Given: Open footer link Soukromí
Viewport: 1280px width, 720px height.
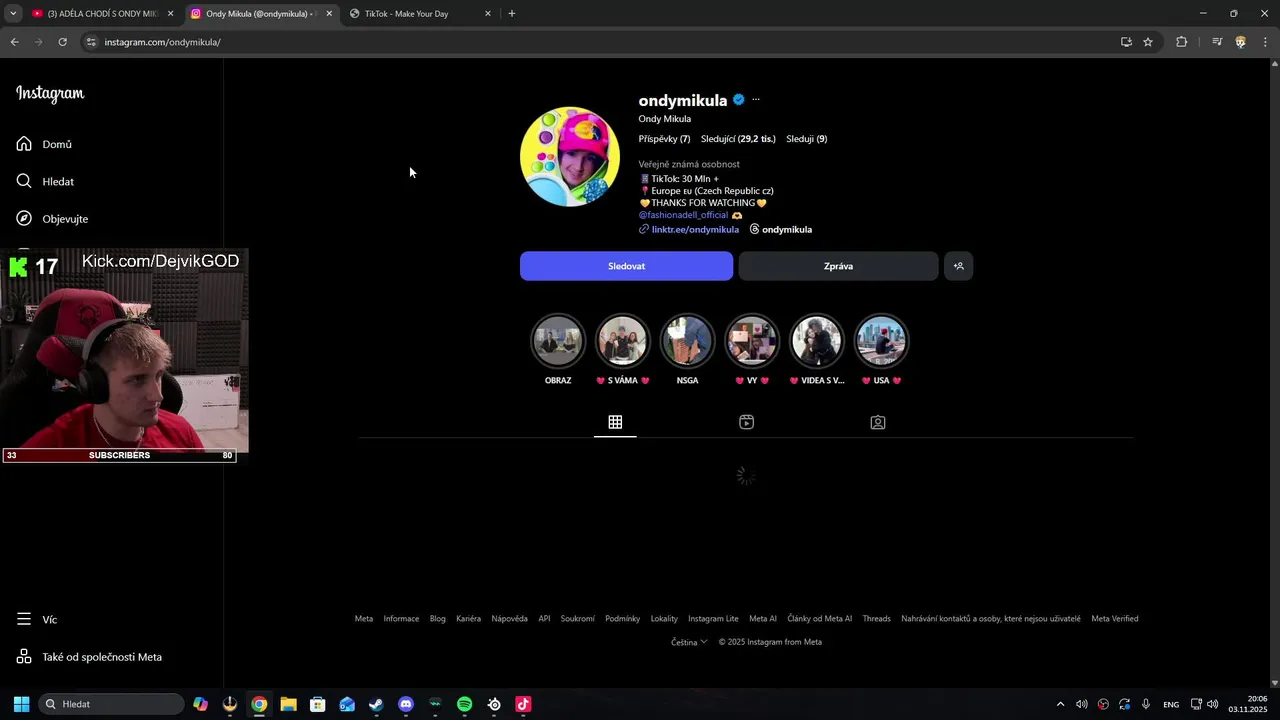Looking at the screenshot, I should [x=577, y=618].
